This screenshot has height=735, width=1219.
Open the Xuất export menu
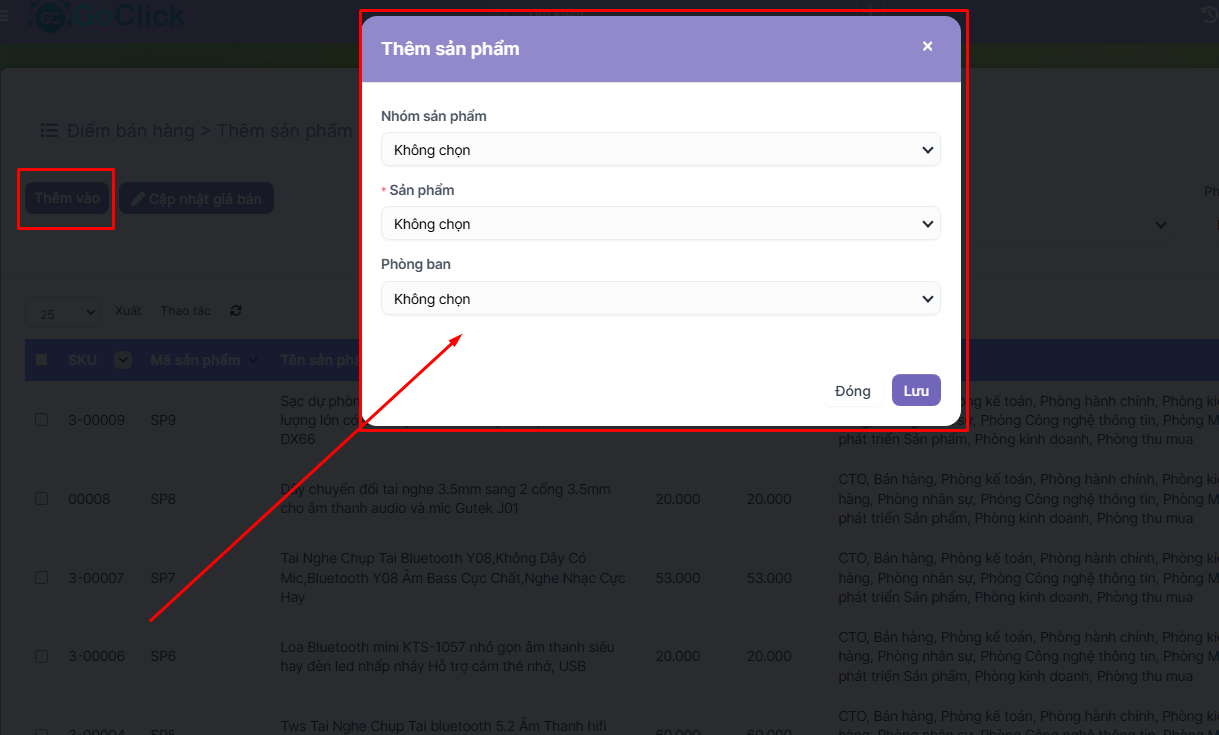(128, 311)
